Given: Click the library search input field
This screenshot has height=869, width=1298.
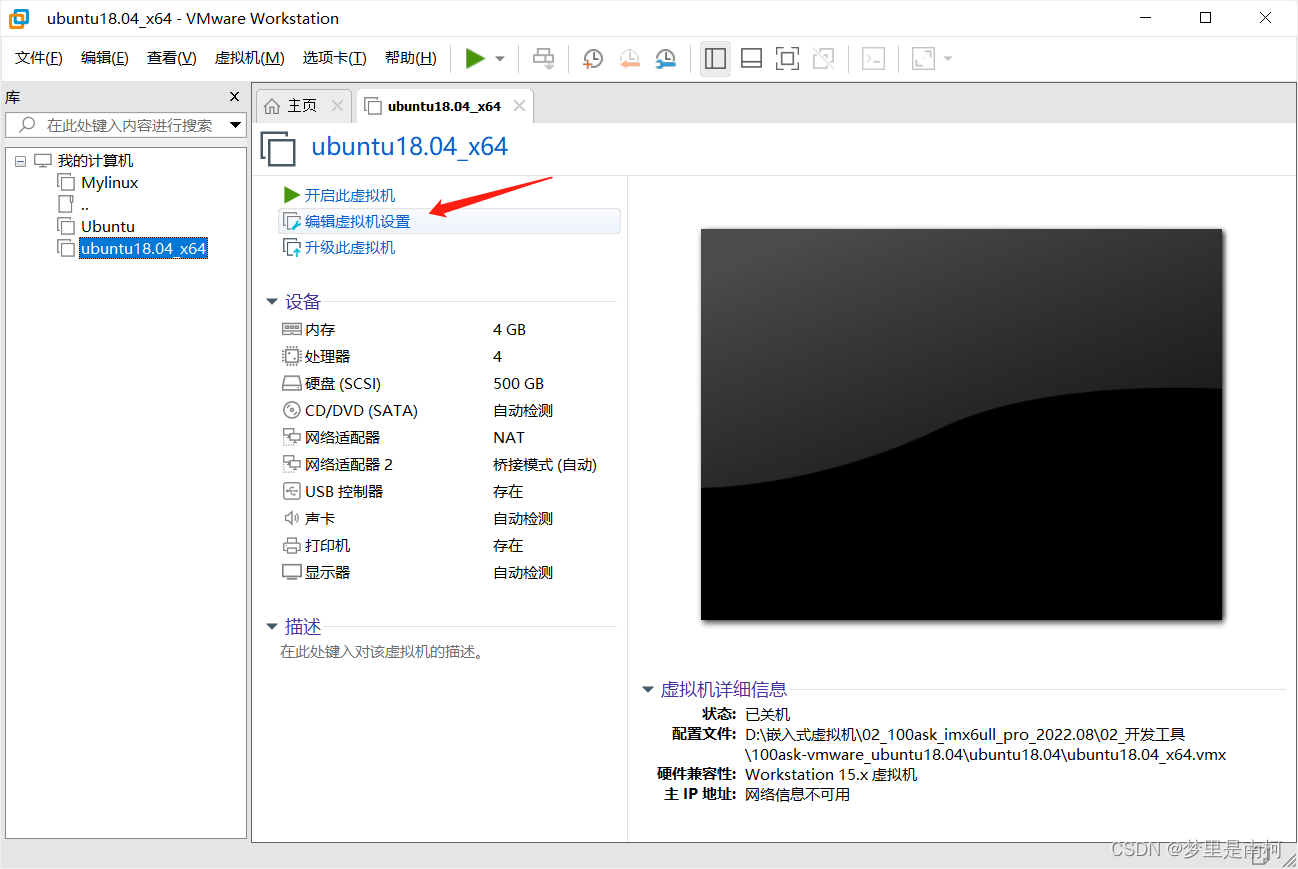Looking at the screenshot, I should pos(126,125).
